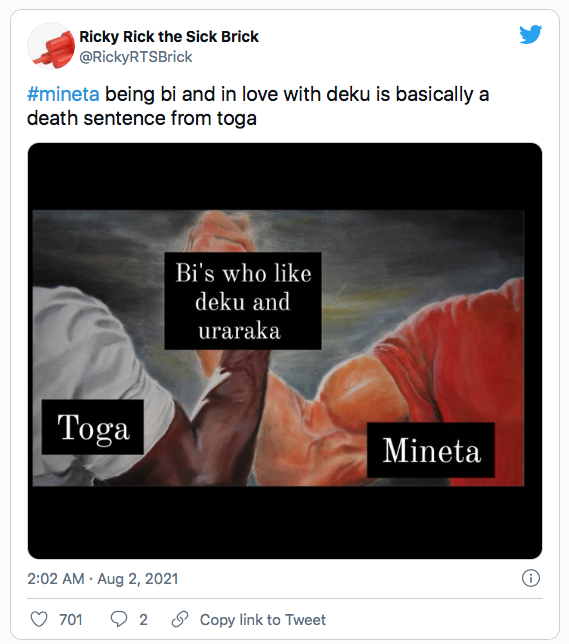Click the reply count showing 2
This screenshot has height=644, width=569.
[143, 619]
